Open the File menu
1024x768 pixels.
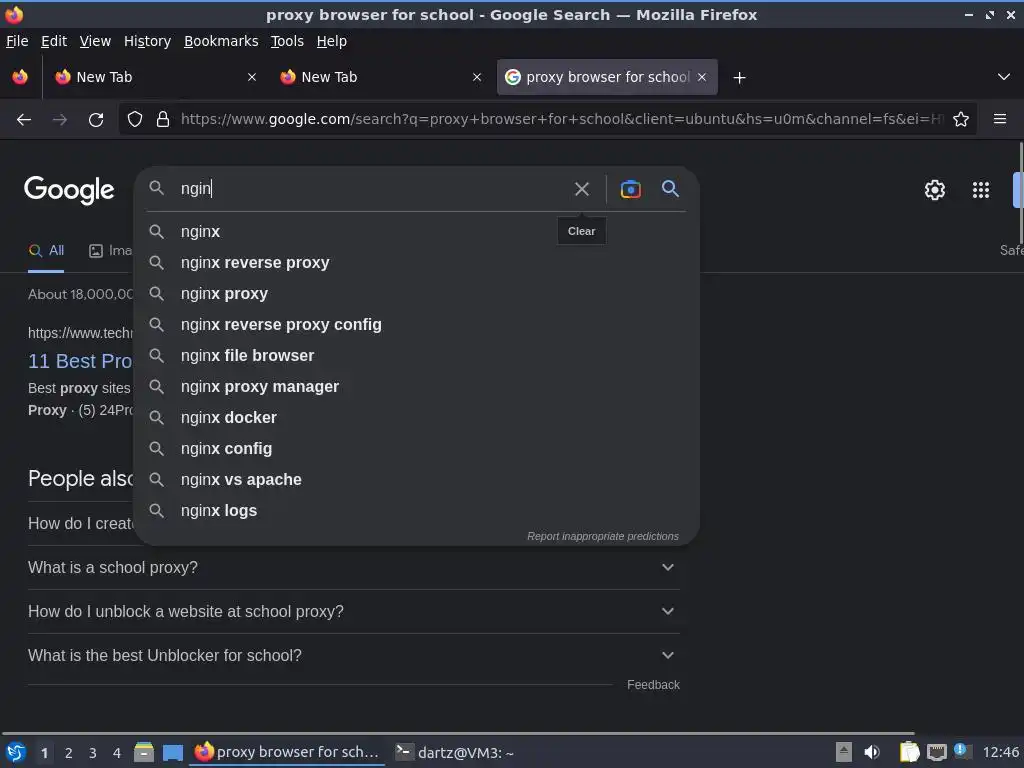click(17, 41)
